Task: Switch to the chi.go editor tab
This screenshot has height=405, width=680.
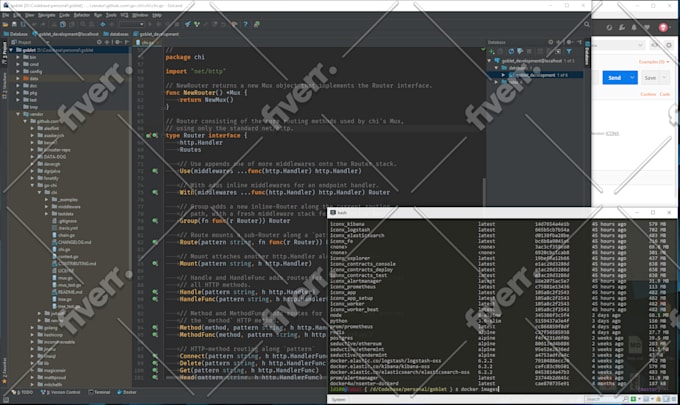Action: pos(145,42)
